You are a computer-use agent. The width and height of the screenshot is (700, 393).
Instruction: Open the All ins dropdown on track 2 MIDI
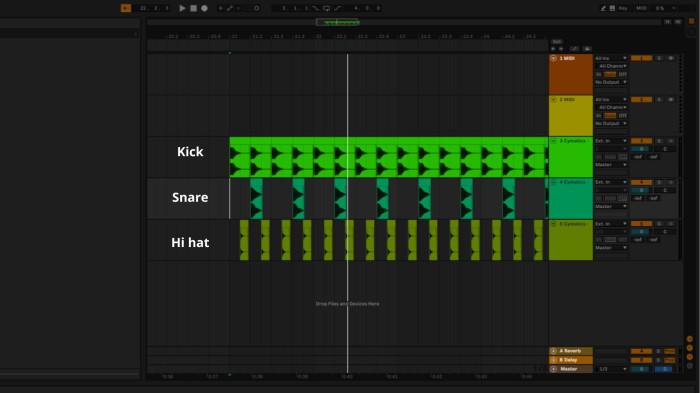[x=611, y=100]
